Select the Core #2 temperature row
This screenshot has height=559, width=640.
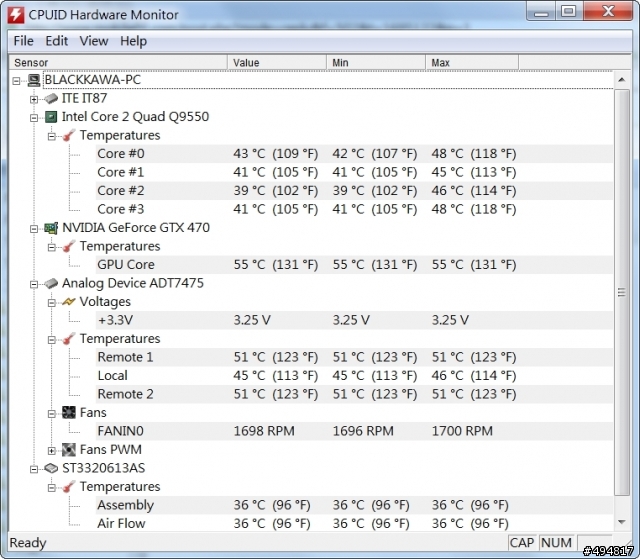click(354, 191)
